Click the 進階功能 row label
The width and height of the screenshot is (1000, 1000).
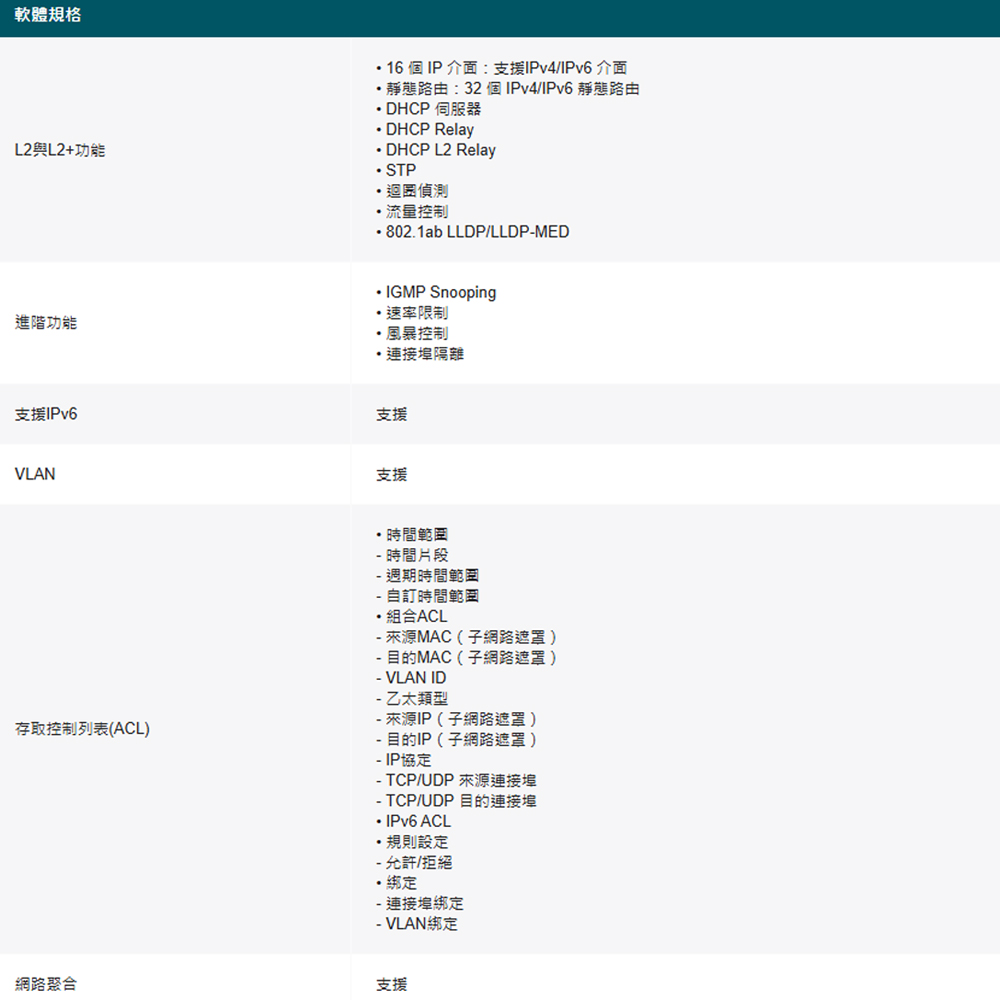pyautogui.click(x=45, y=323)
